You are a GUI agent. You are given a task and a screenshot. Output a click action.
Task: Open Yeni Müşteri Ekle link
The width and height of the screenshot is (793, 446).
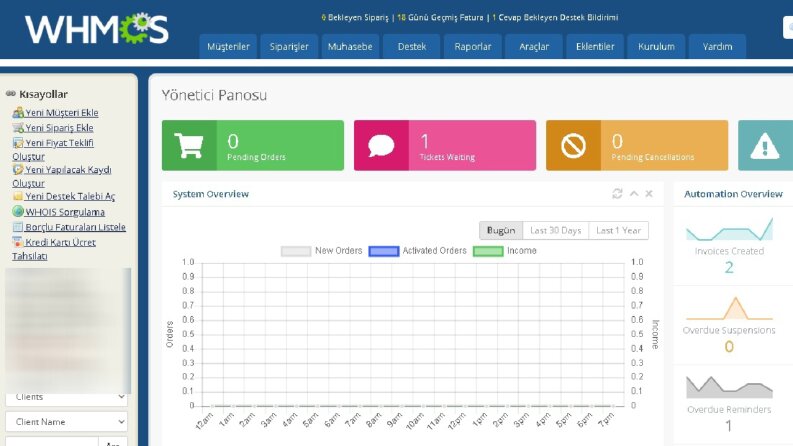click(x=62, y=113)
